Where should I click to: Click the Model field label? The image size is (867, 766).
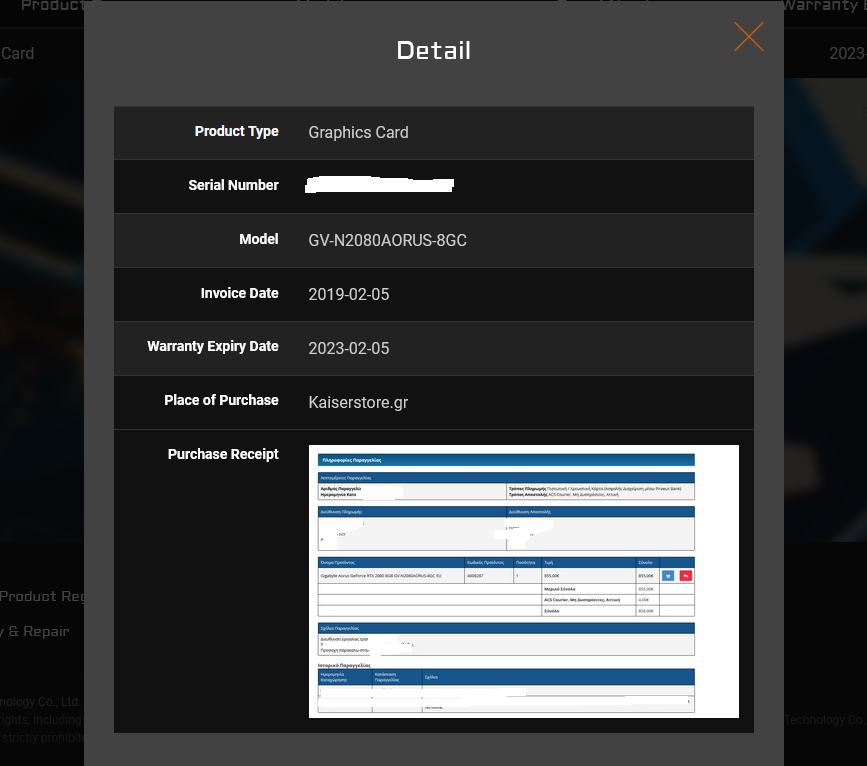[259, 239]
